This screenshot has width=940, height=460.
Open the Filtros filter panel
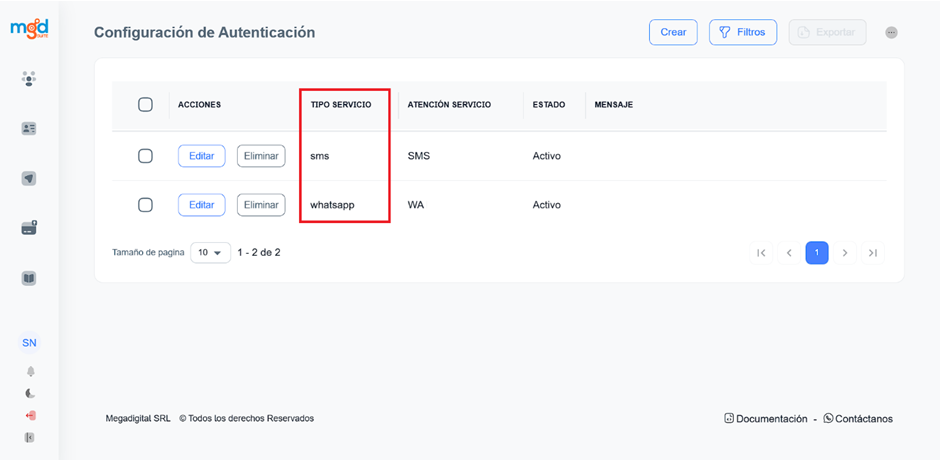[743, 32]
